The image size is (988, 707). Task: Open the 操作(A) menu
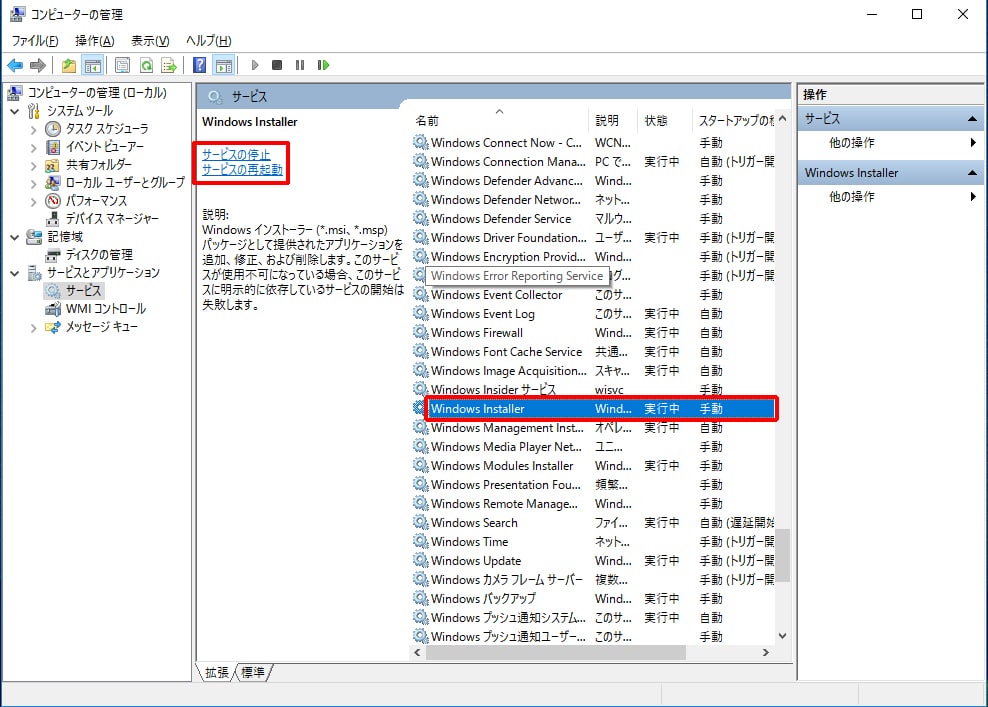[95, 41]
